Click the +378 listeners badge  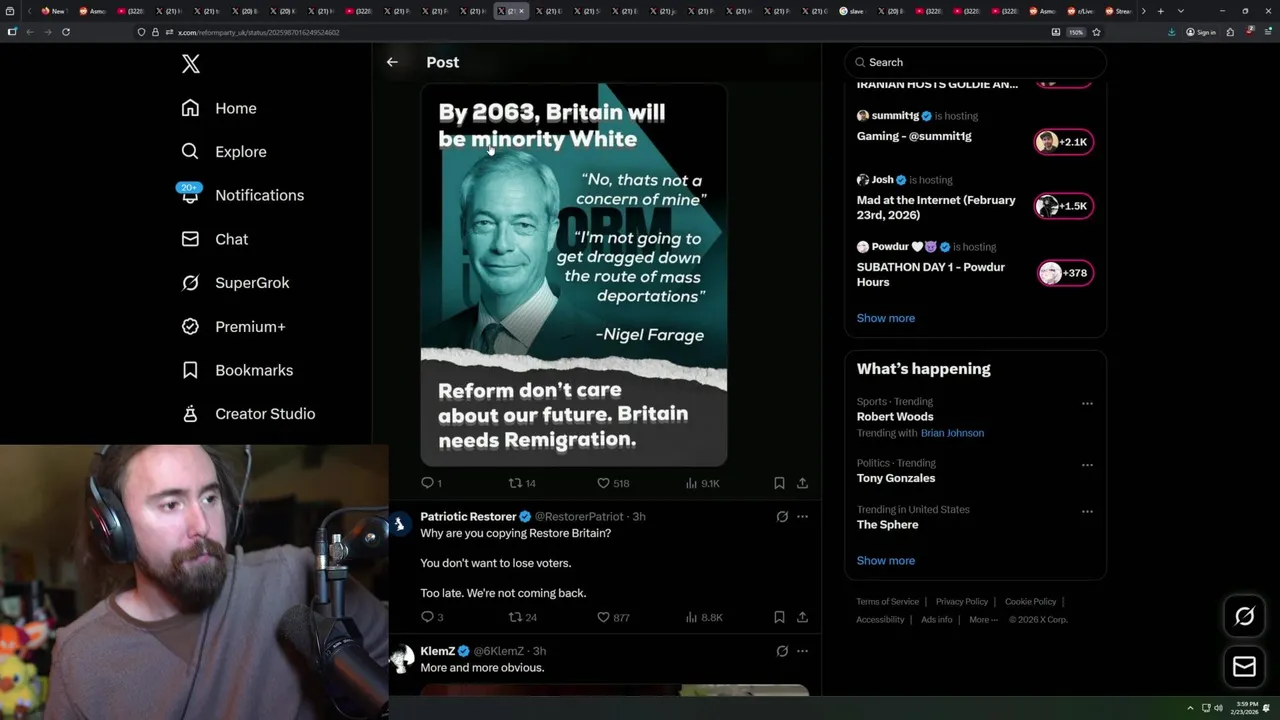1064,273
